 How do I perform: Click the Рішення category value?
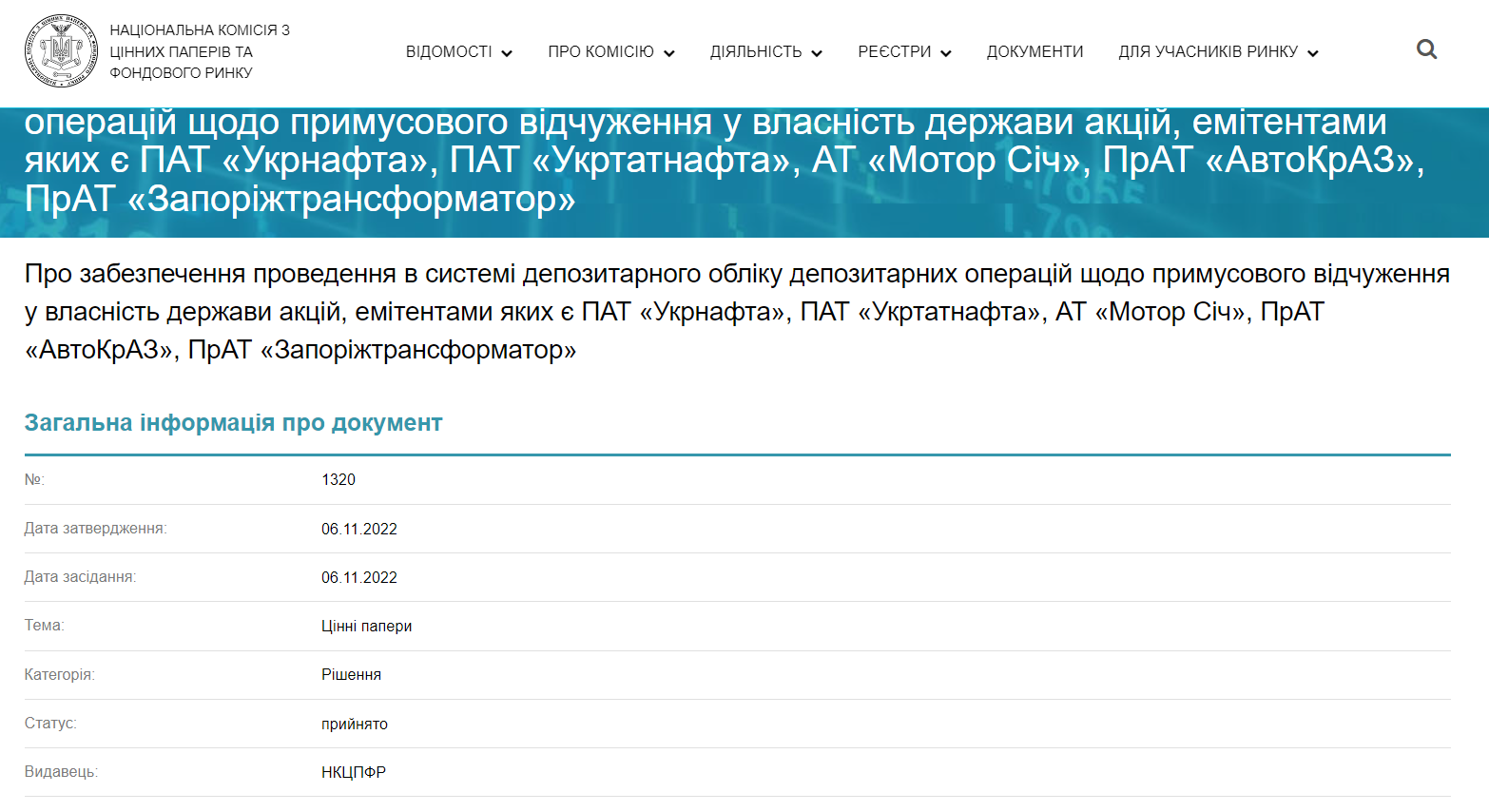(351, 675)
